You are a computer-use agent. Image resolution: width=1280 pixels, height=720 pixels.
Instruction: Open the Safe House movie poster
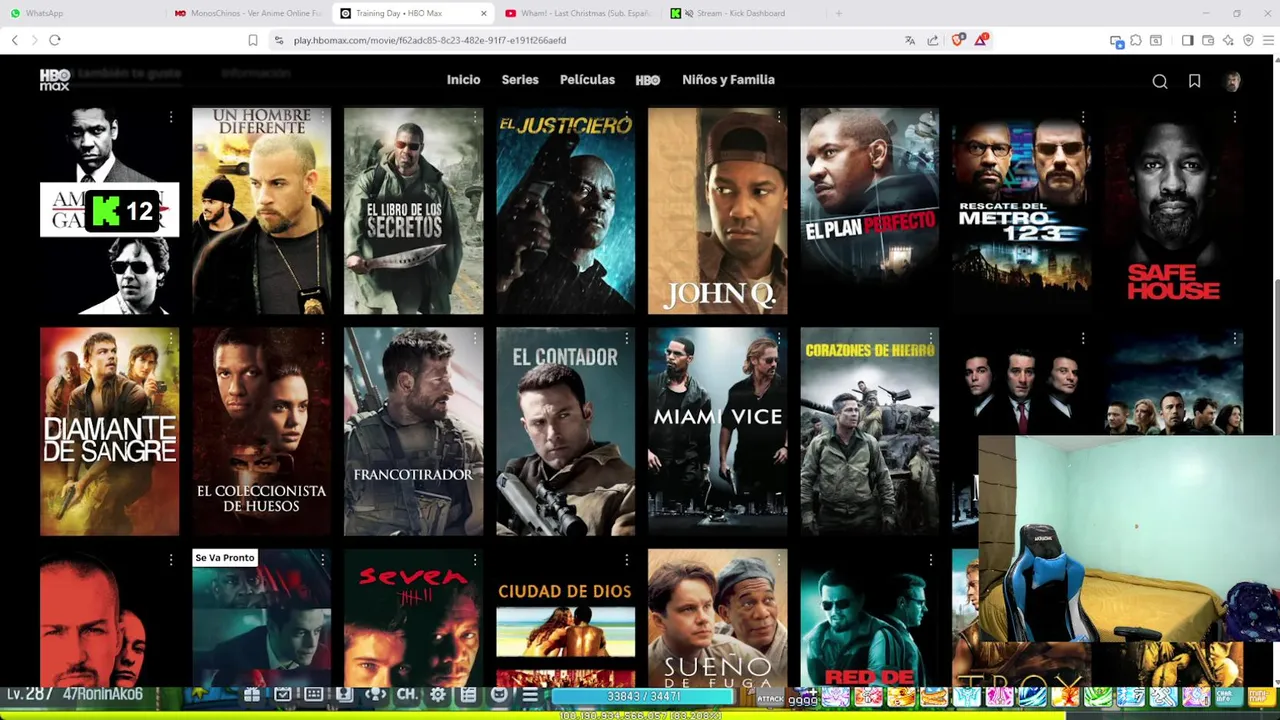[1173, 211]
